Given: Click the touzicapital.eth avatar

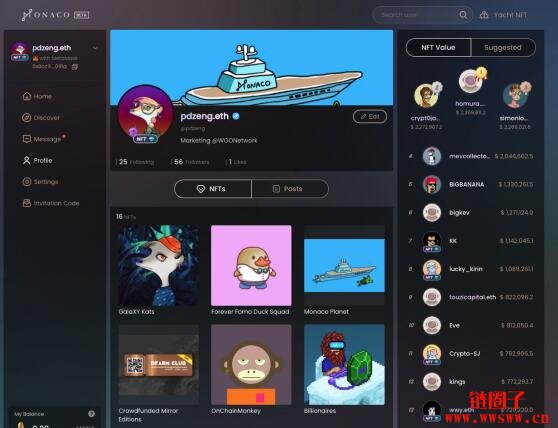Looking at the screenshot, I should click(432, 297).
